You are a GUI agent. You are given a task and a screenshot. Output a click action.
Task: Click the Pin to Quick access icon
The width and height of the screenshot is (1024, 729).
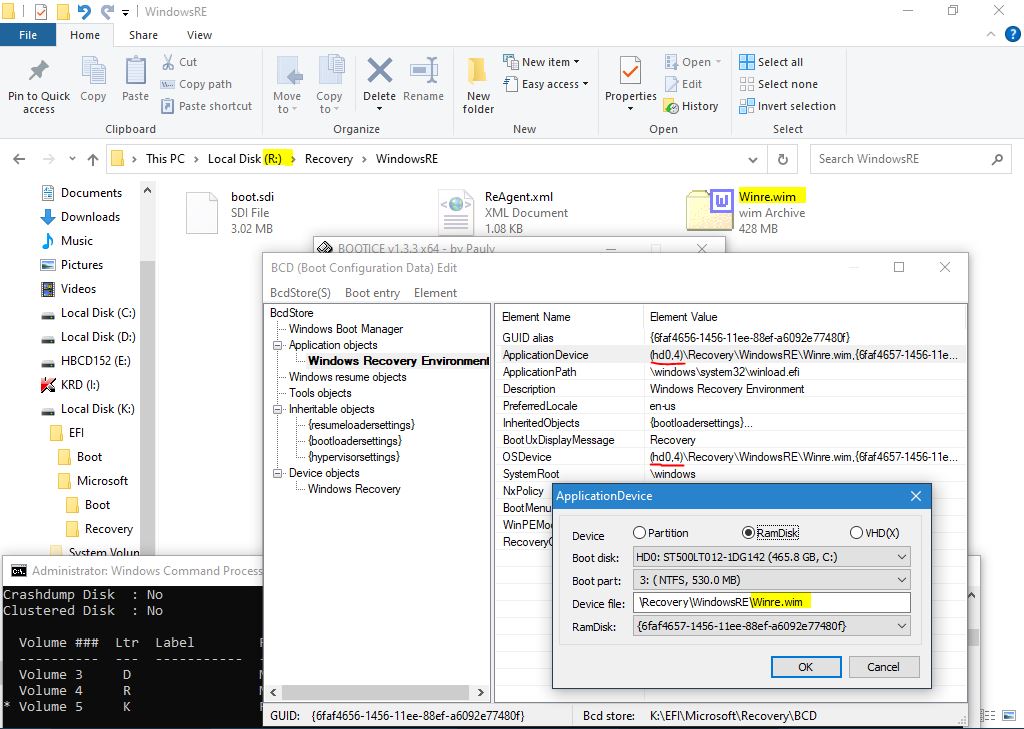coord(39,73)
